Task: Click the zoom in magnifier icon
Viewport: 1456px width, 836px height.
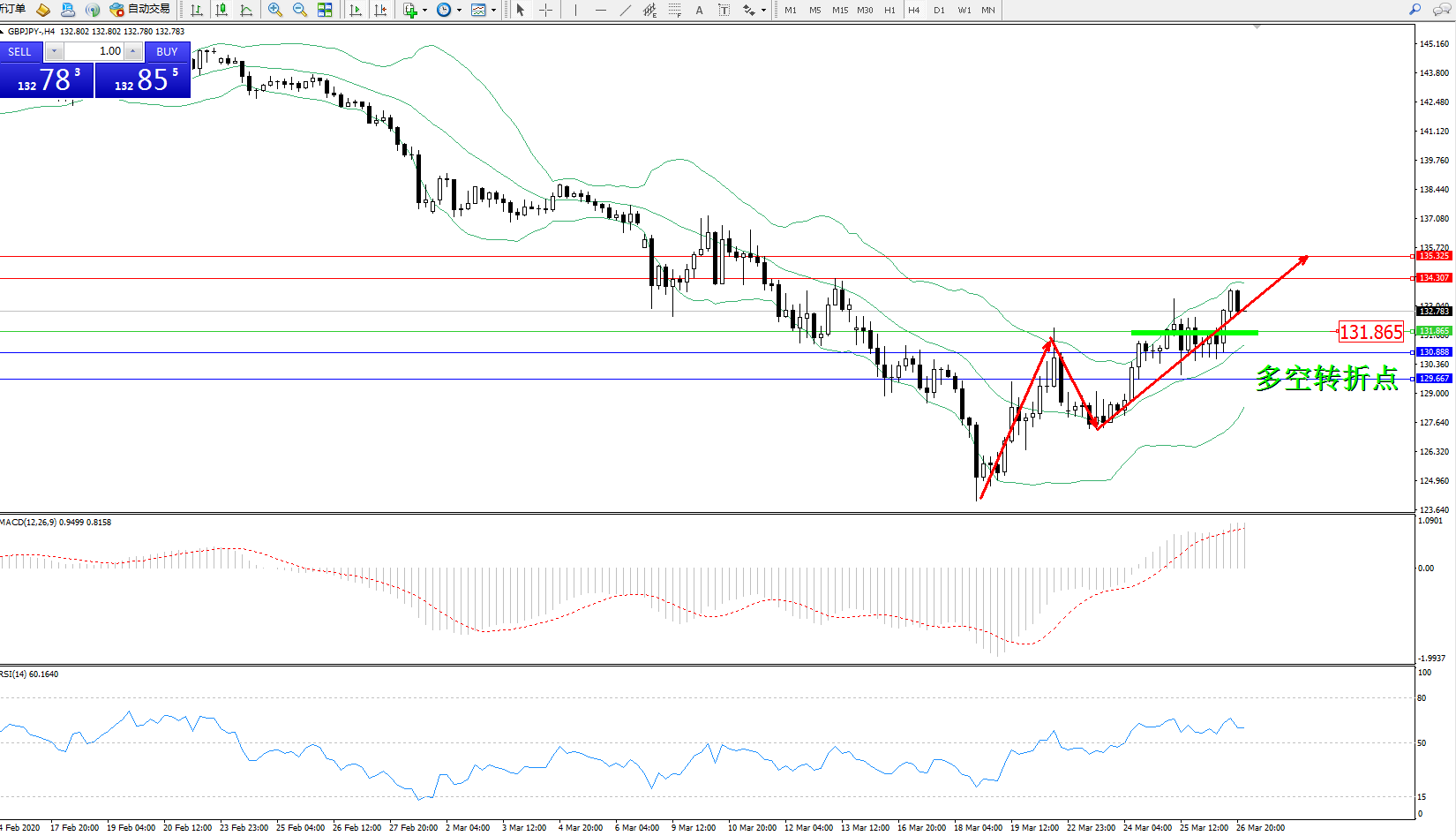Action: click(275, 10)
